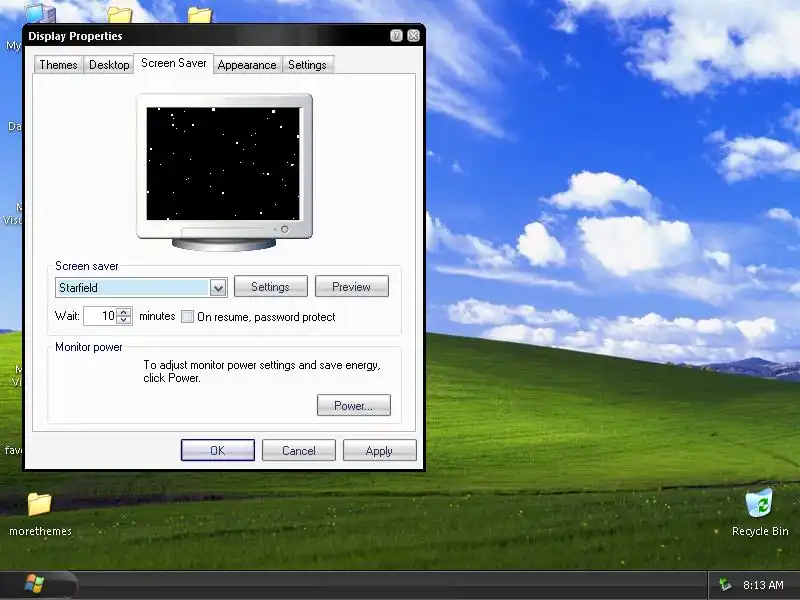The width and height of the screenshot is (800, 600).
Task: Decrease the Wait minutes spinner down arrow
Action: click(124, 320)
